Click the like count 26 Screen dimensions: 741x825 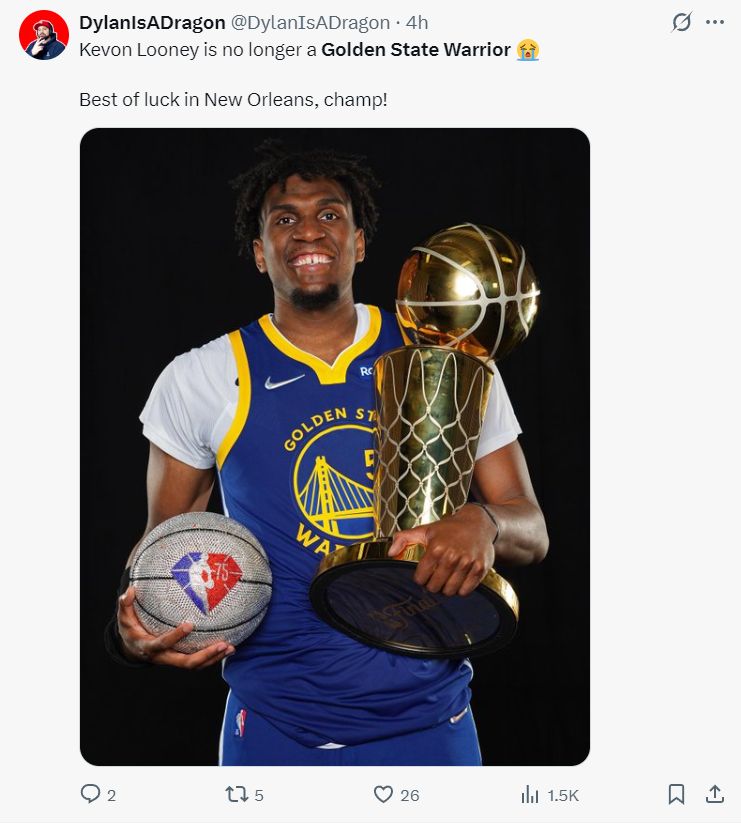(x=409, y=796)
